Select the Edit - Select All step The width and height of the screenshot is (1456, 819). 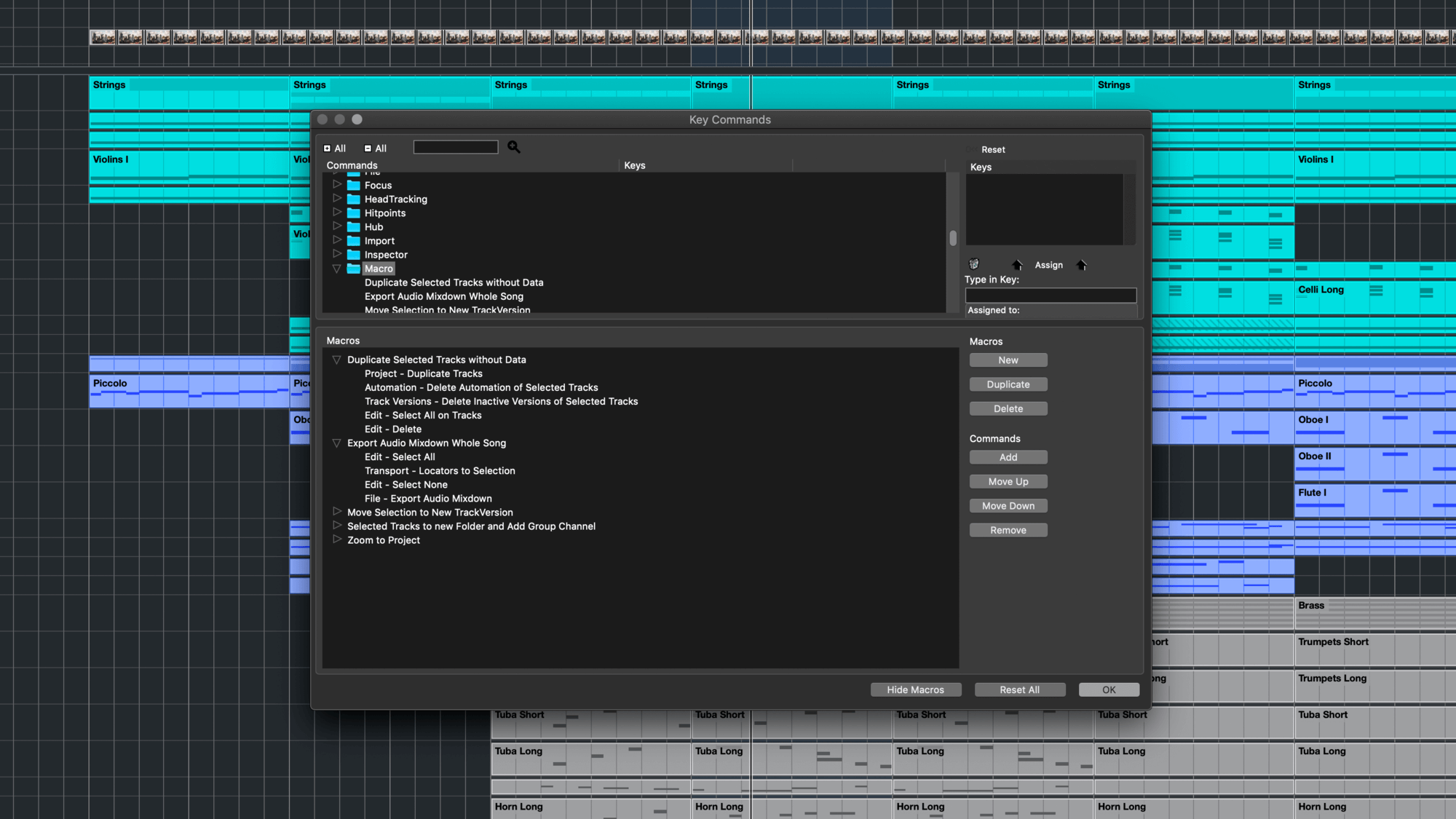click(400, 456)
